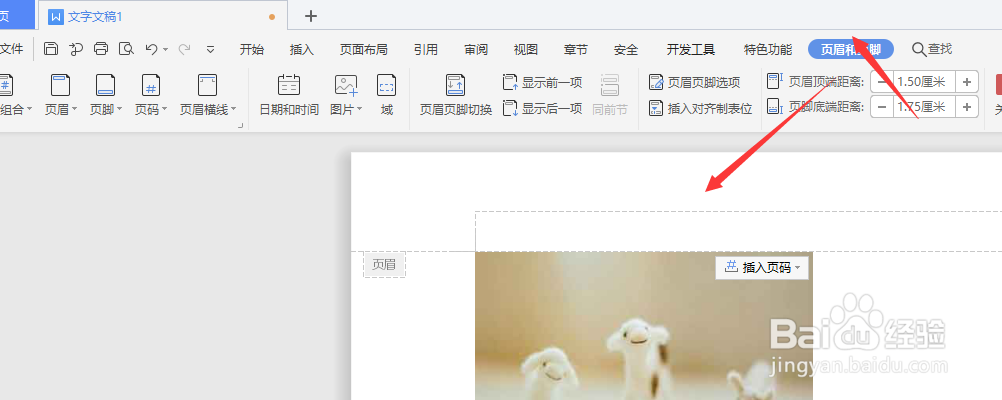
Task: Open the 开发工具 tab
Action: pyautogui.click(x=691, y=49)
